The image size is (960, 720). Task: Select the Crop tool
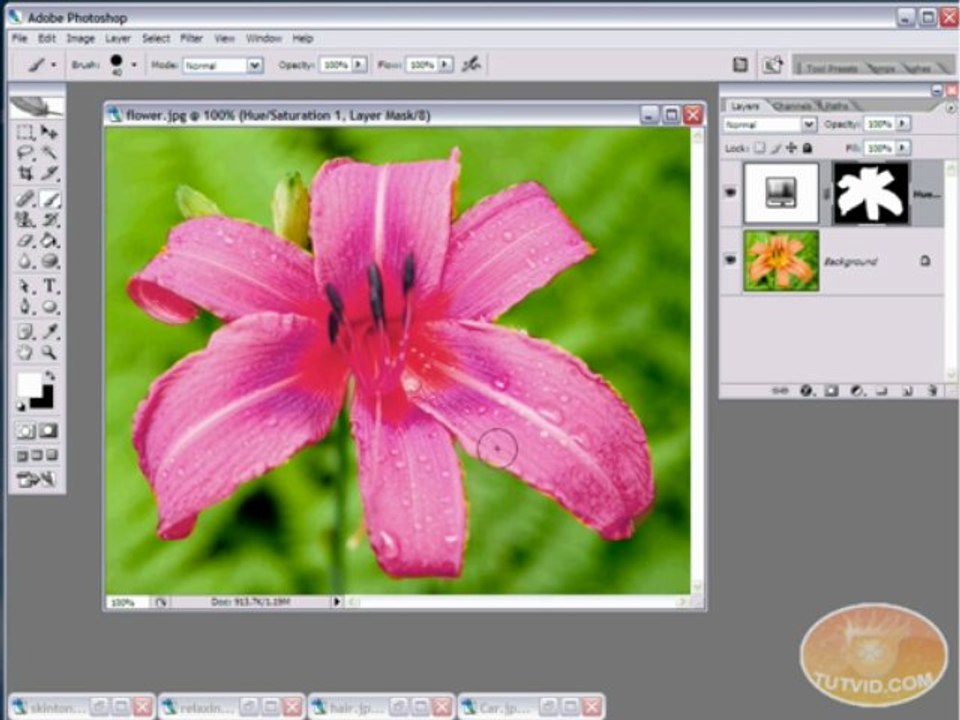25,173
